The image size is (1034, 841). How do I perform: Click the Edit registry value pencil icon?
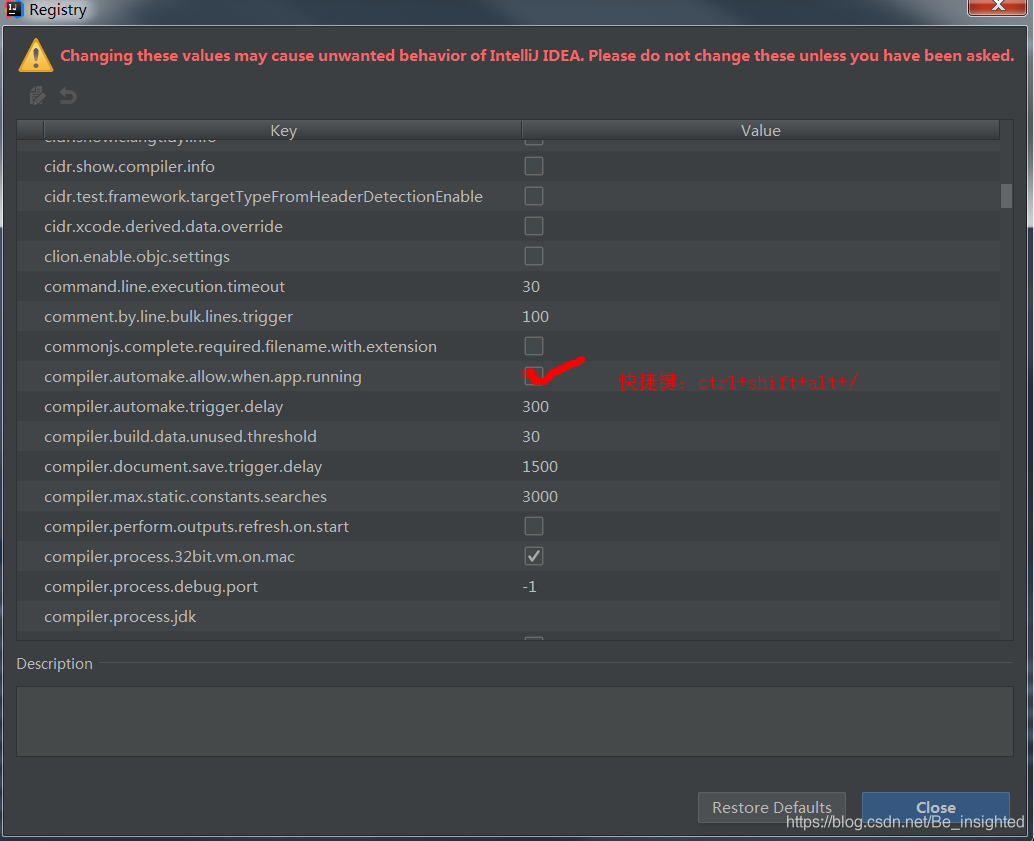tap(37, 96)
